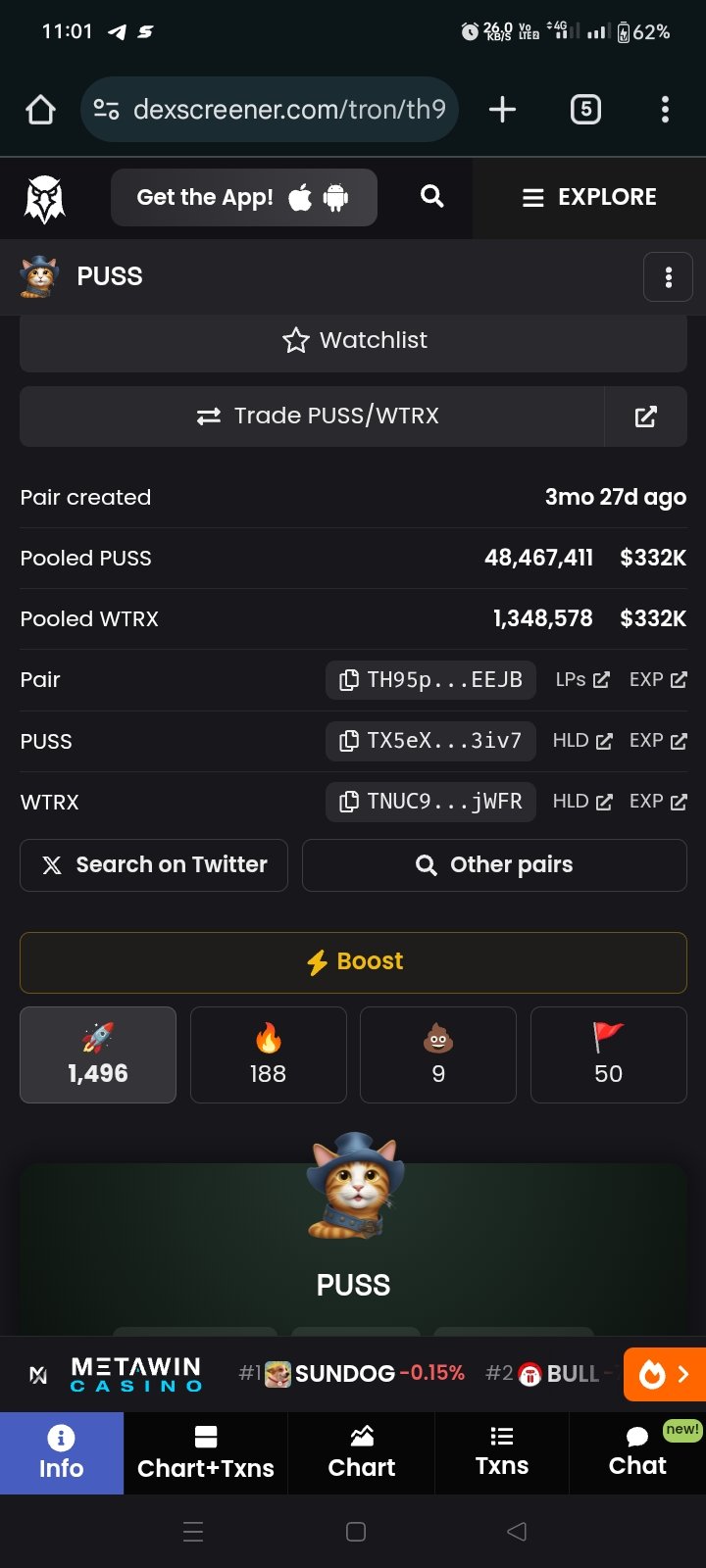The image size is (706, 1568).
Task: Copy the pair address TH95p...EEJB
Action: tap(430, 680)
